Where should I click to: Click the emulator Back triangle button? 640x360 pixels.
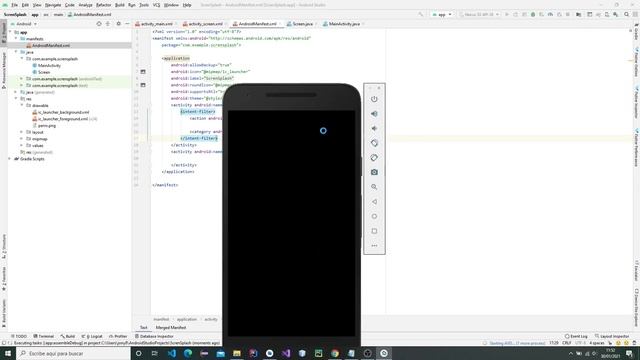374,202
